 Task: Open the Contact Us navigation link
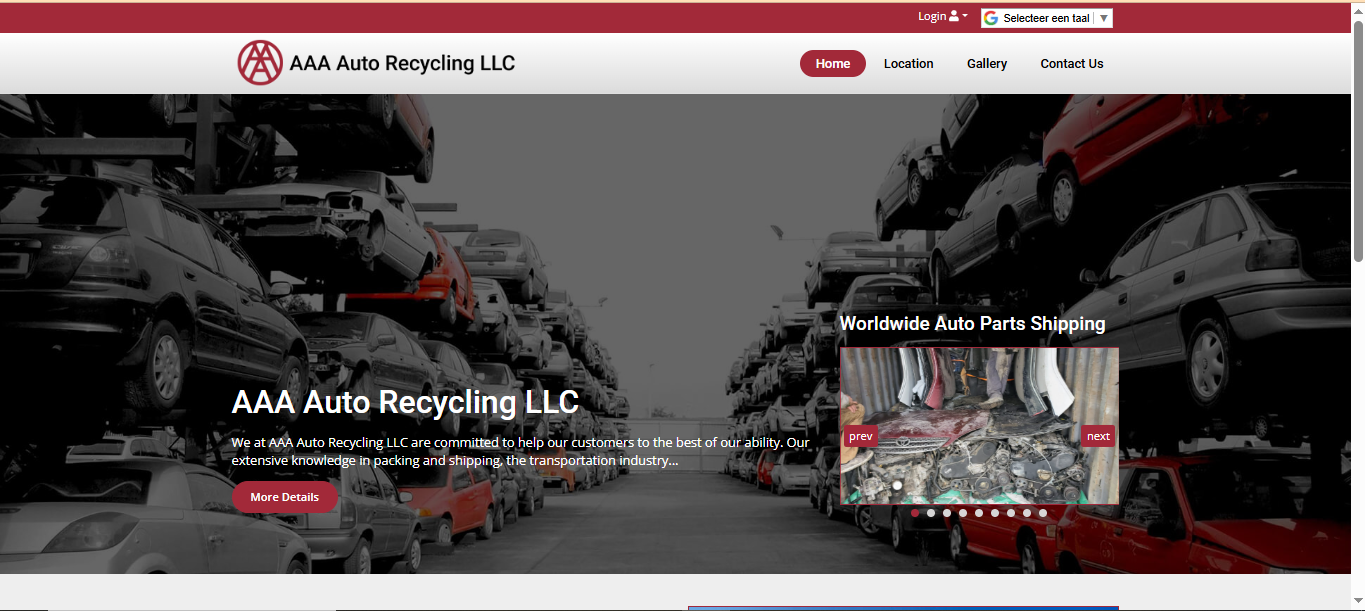point(1071,64)
